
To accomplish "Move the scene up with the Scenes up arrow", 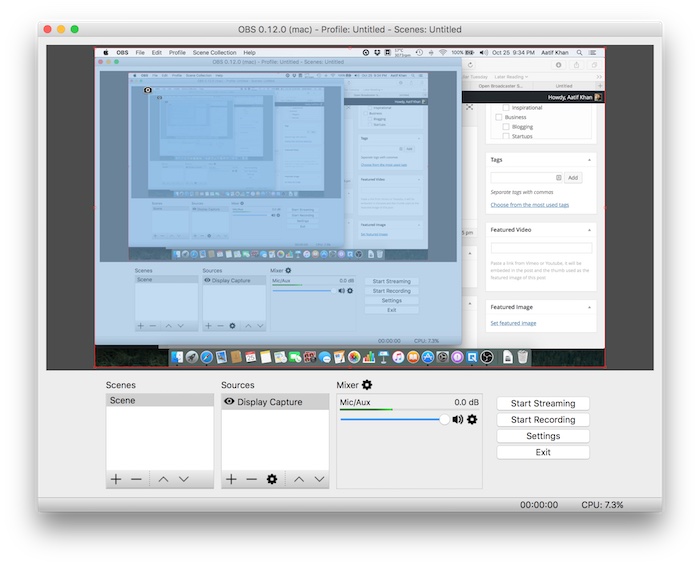I will pos(163,479).
